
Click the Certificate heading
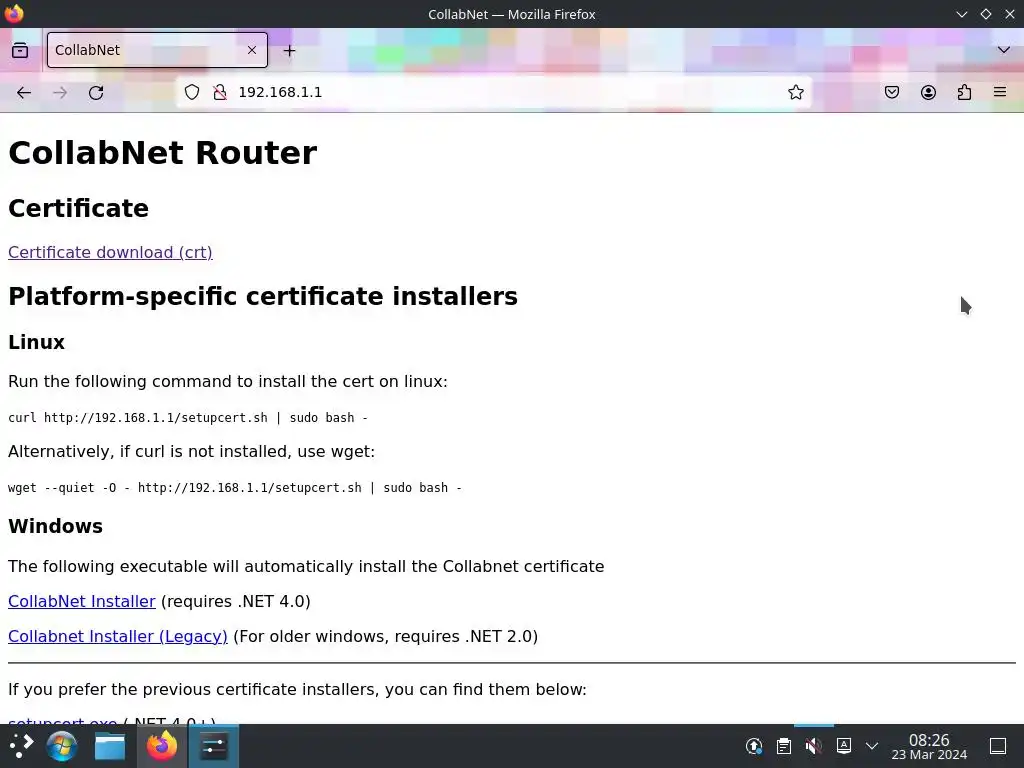78,208
